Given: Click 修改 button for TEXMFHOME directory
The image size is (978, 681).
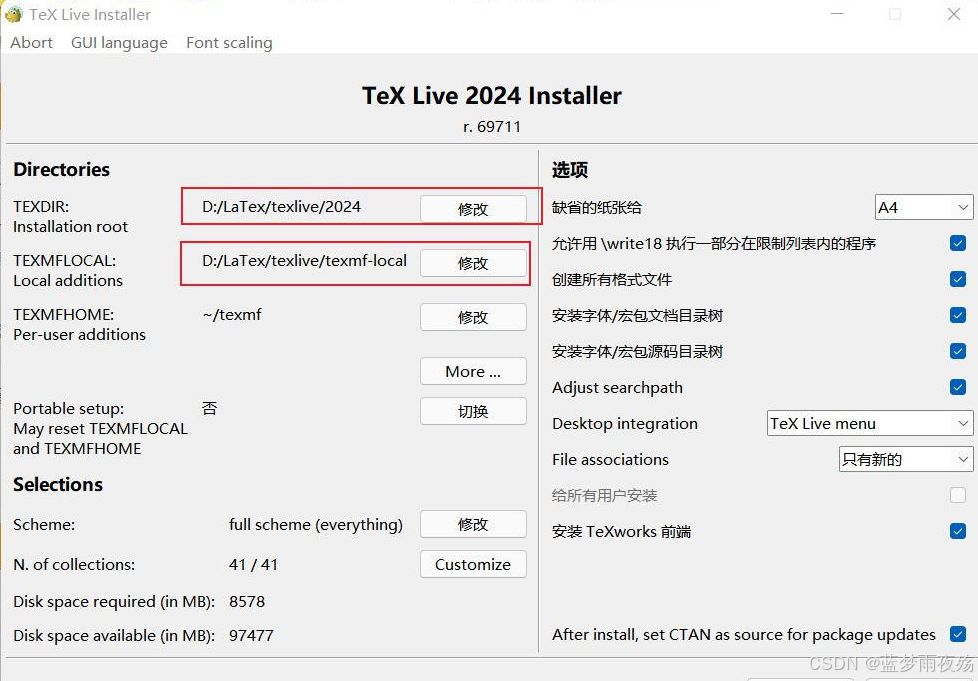Looking at the screenshot, I should 473,317.
